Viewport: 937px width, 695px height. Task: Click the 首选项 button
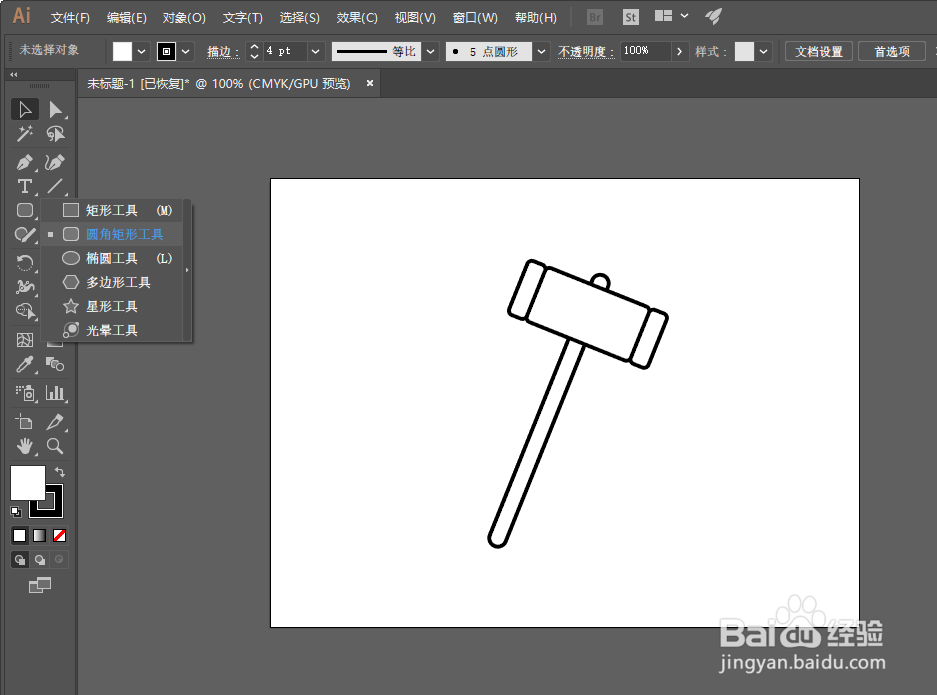(892, 51)
